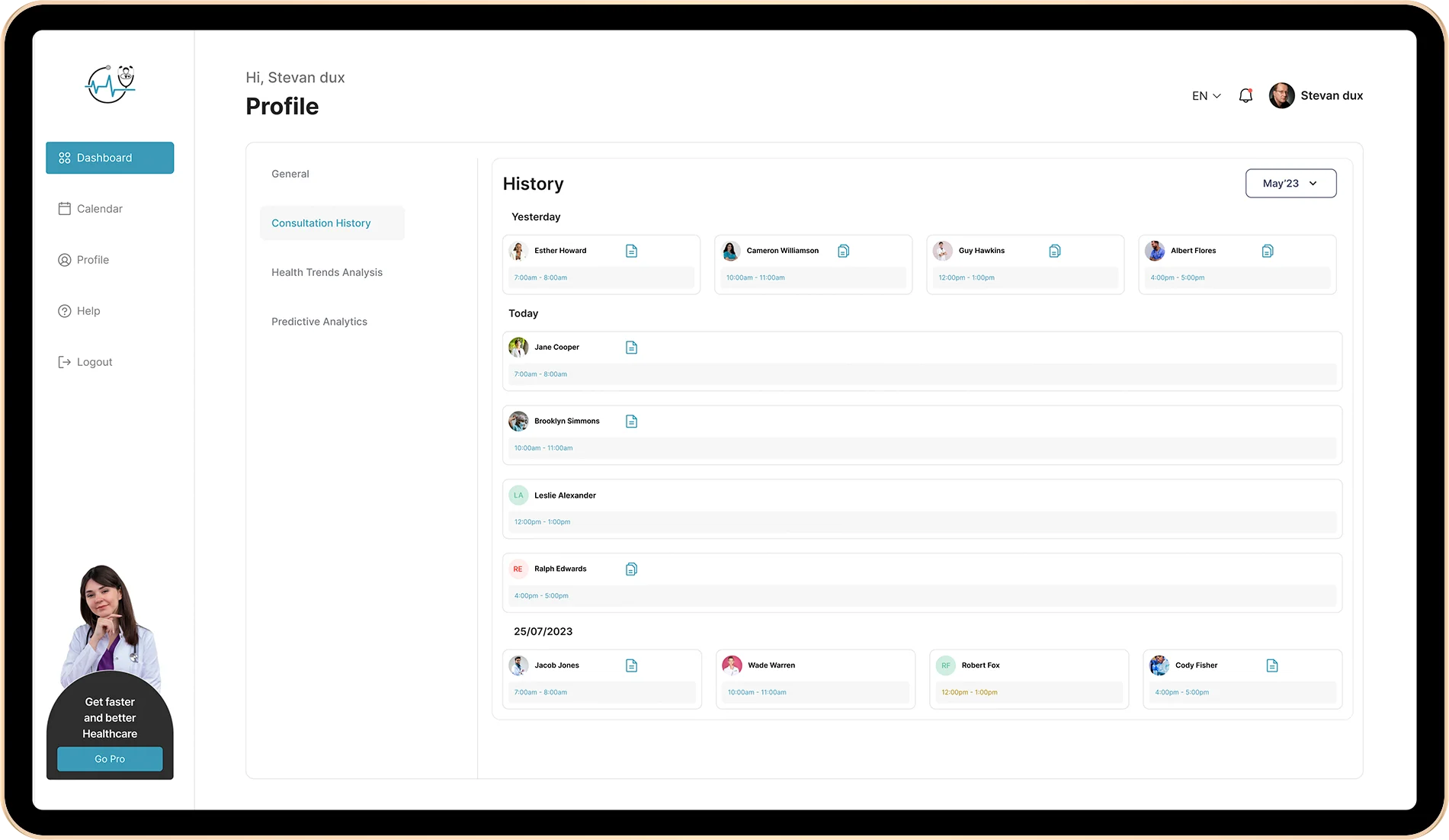Go to Calendar in sidebar
This screenshot has height=840, width=1449.
coord(99,209)
